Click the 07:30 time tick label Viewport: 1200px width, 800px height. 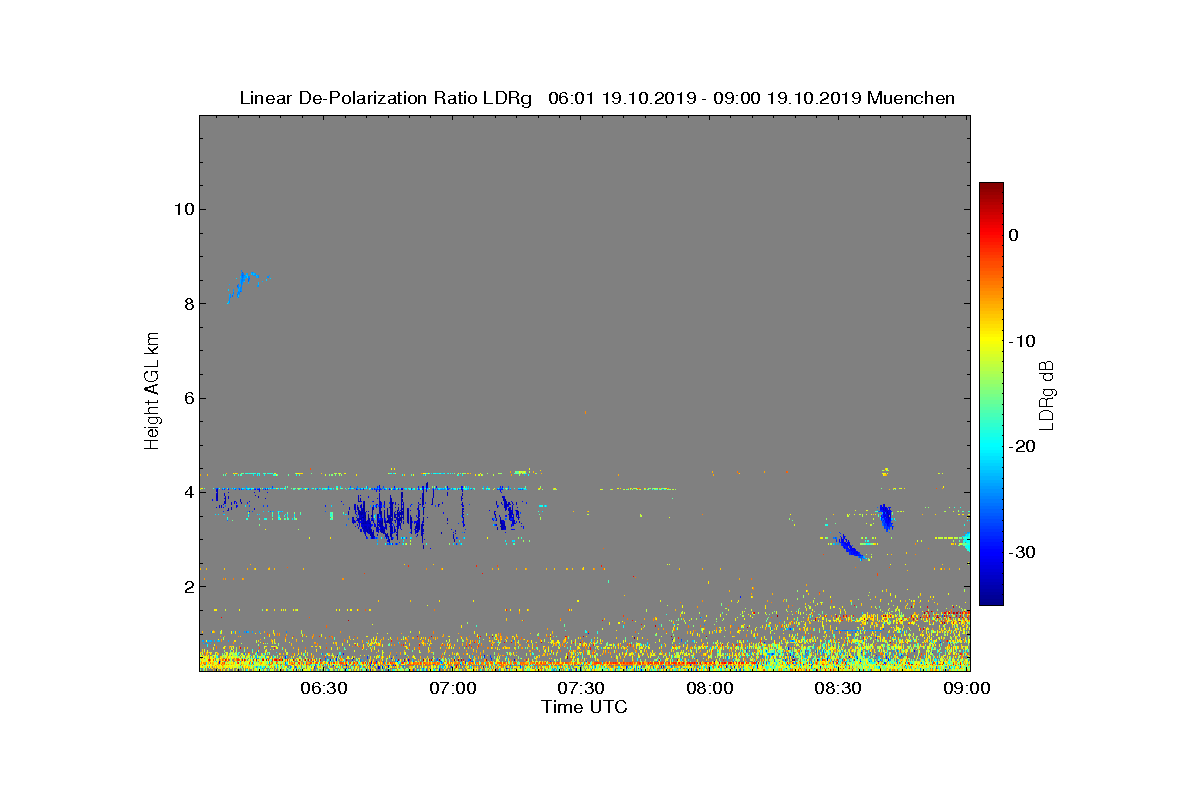581,688
